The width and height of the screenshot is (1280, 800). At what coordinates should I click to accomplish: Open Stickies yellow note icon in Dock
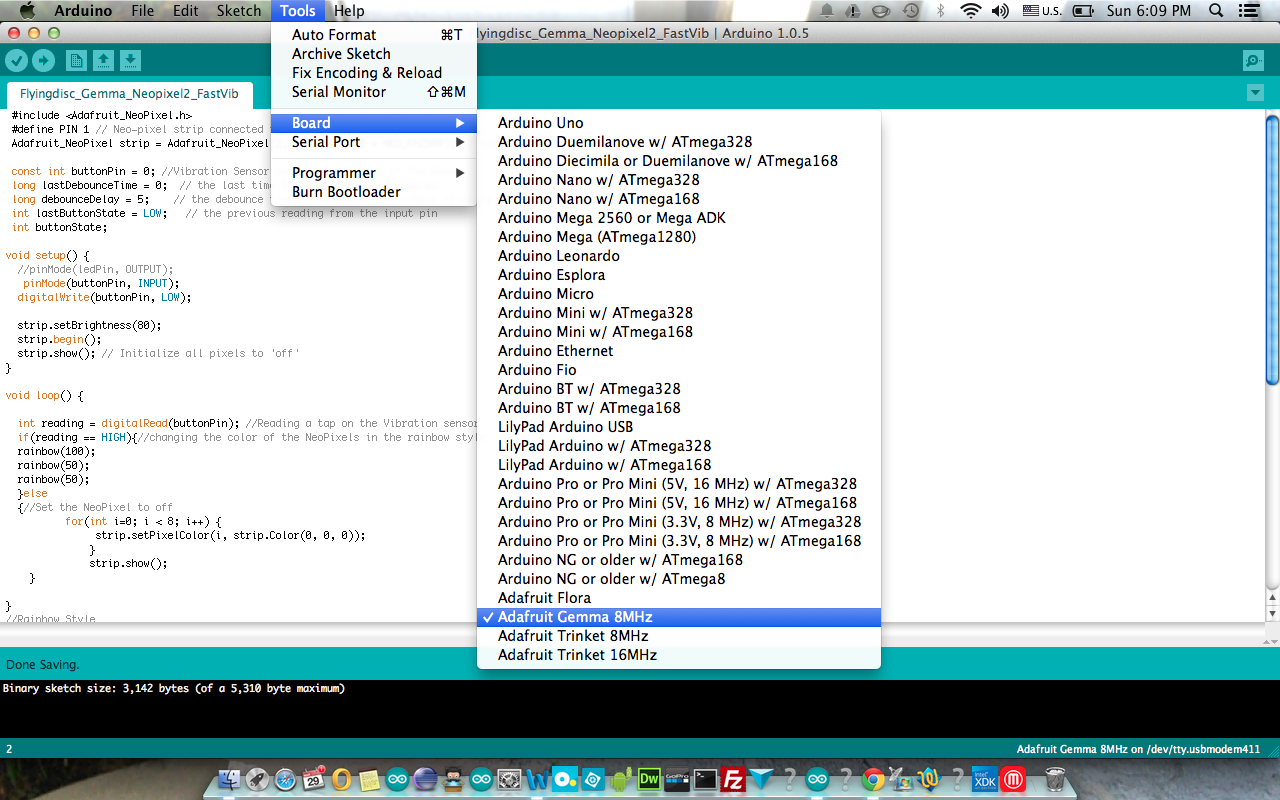[369, 779]
